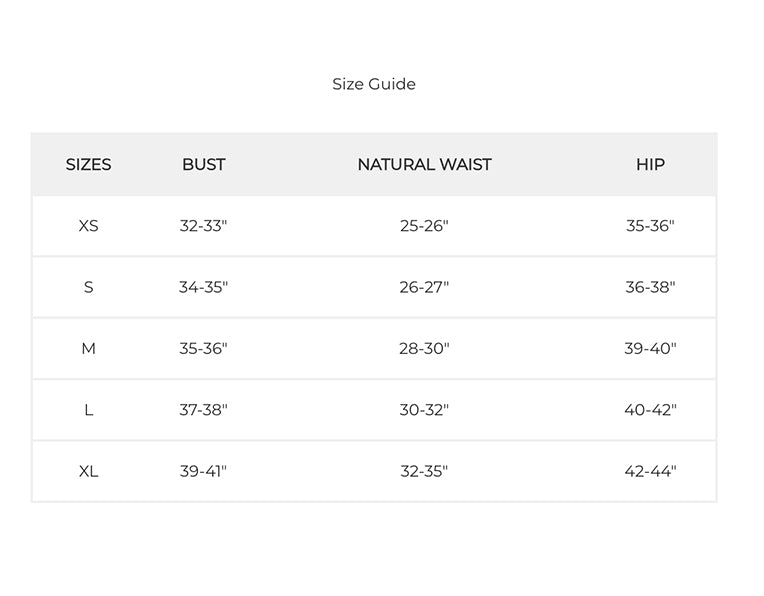Image resolution: width=764 pixels, height=596 pixels.
Task: Select the SIZES column header
Action: pyautogui.click(x=88, y=165)
